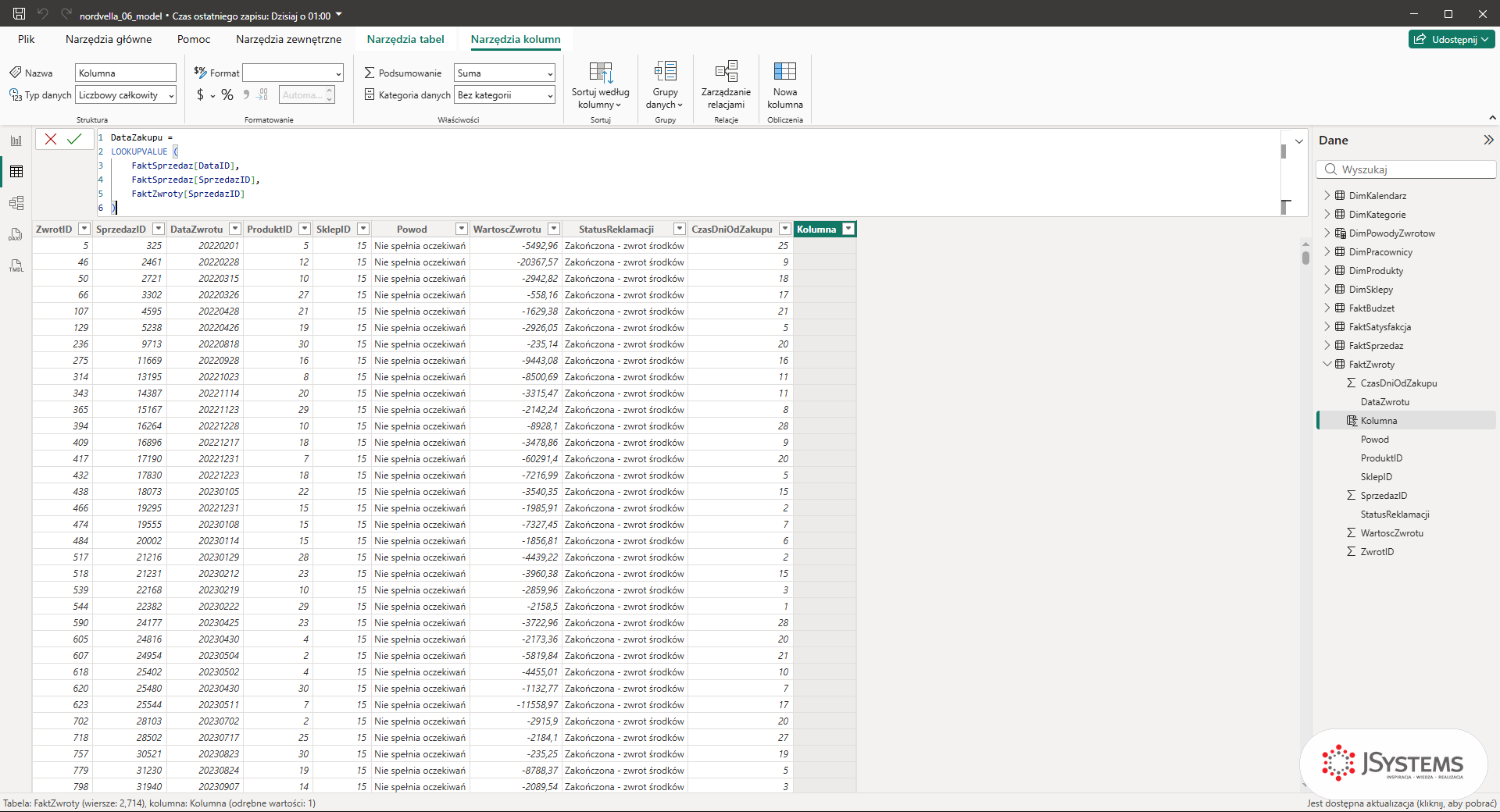
Task: Expand the FaktSprzedaz table
Action: pos(1327,345)
